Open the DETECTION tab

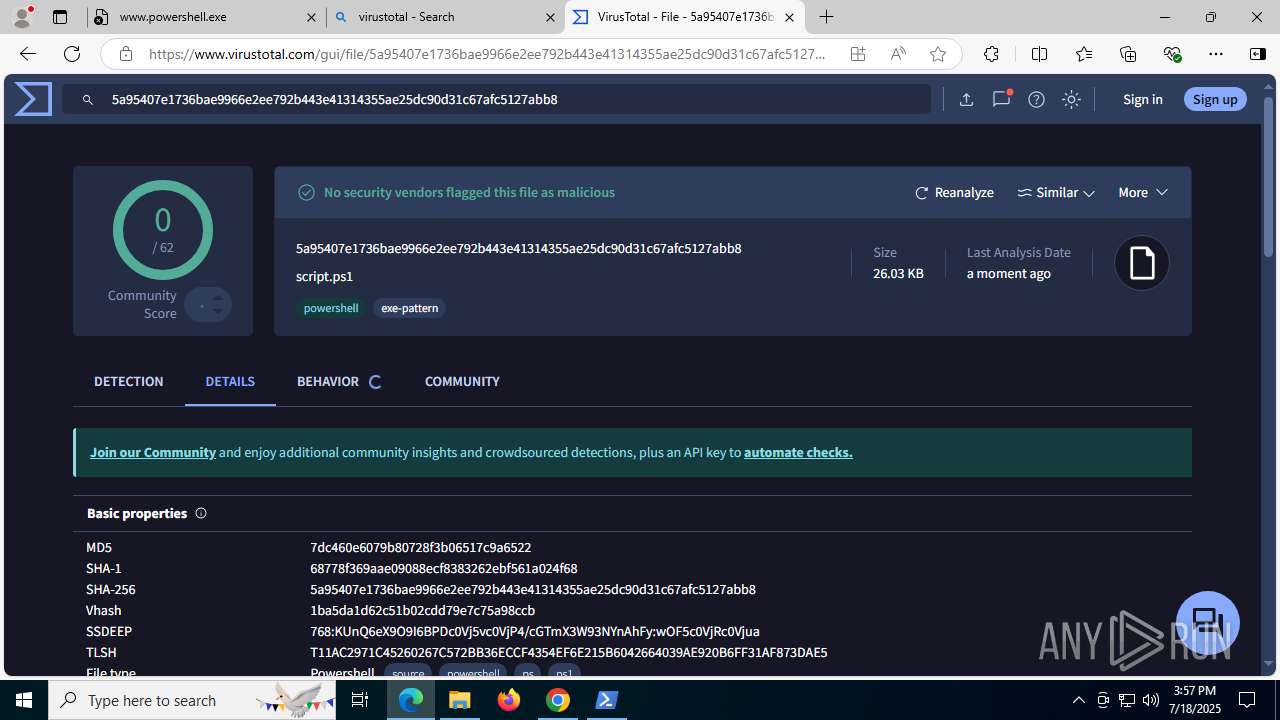[x=129, y=381]
